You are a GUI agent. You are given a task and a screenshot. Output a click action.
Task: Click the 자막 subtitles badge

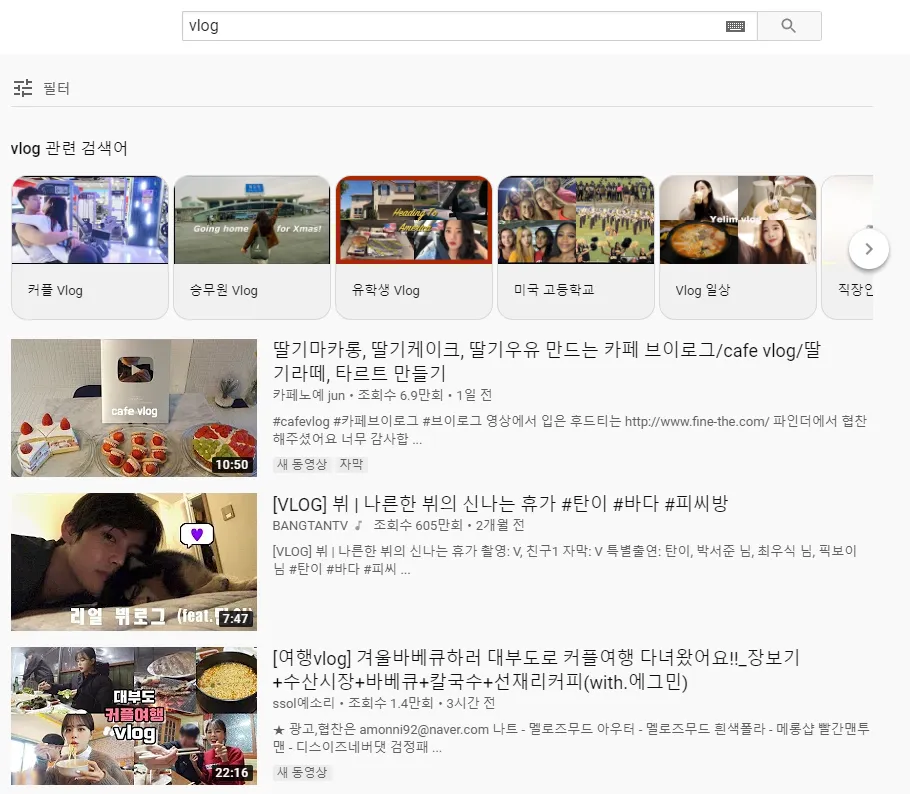(351, 464)
